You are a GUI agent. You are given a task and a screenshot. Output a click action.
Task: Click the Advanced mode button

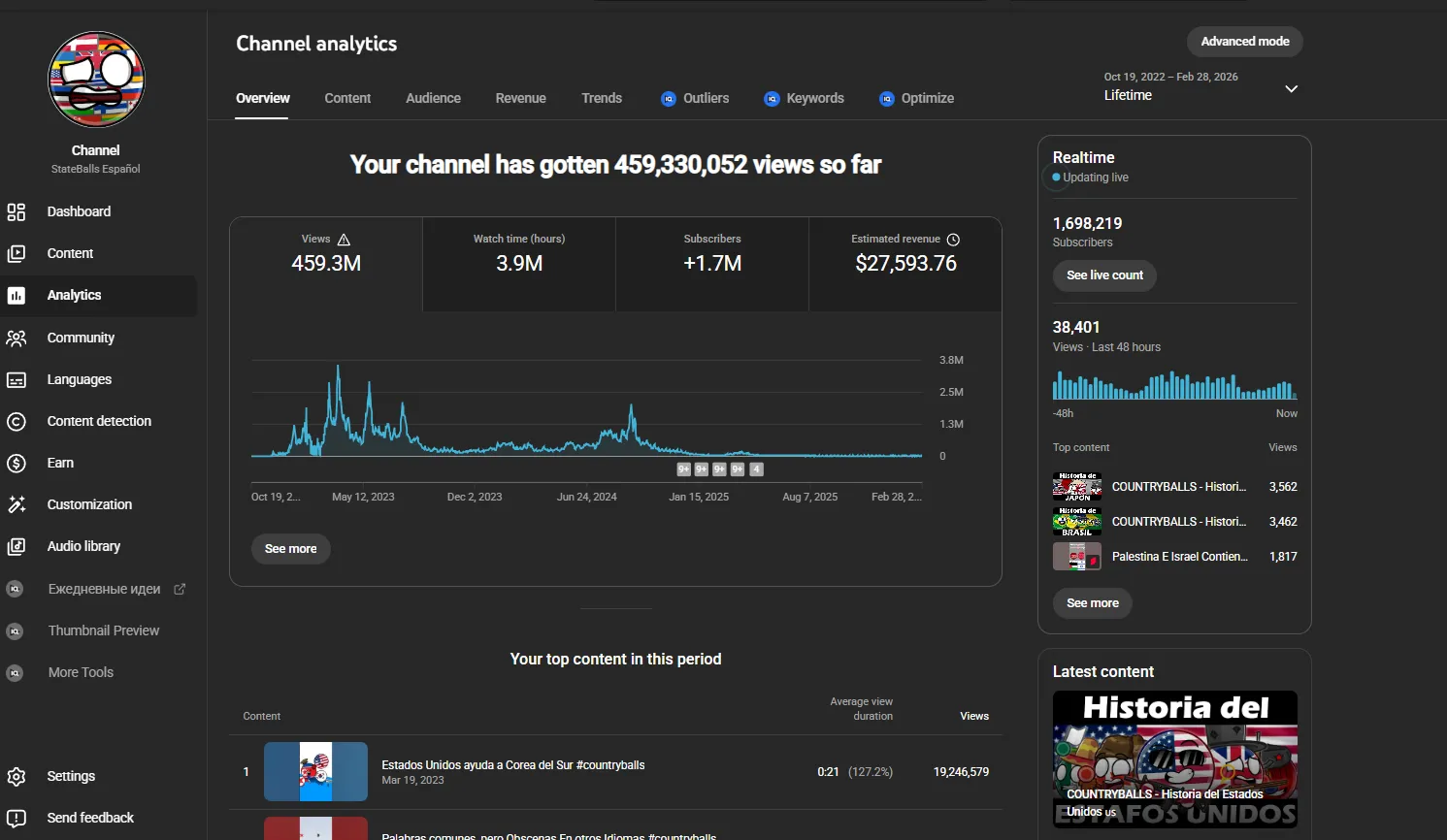click(1245, 42)
